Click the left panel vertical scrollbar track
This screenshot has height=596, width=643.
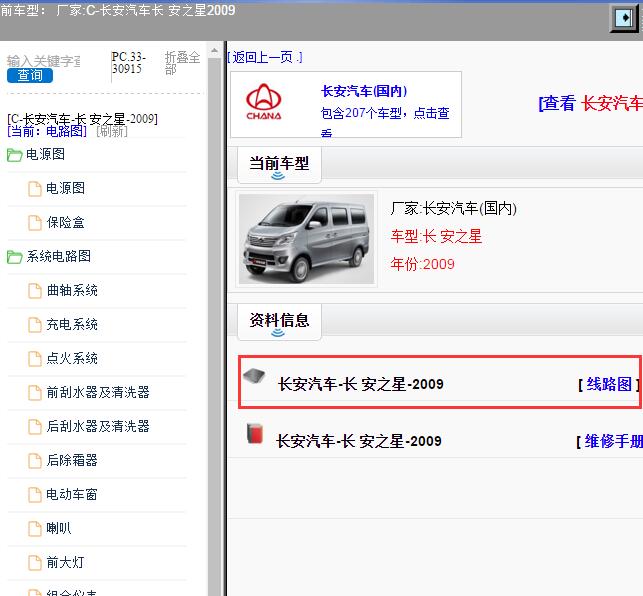[214, 327]
